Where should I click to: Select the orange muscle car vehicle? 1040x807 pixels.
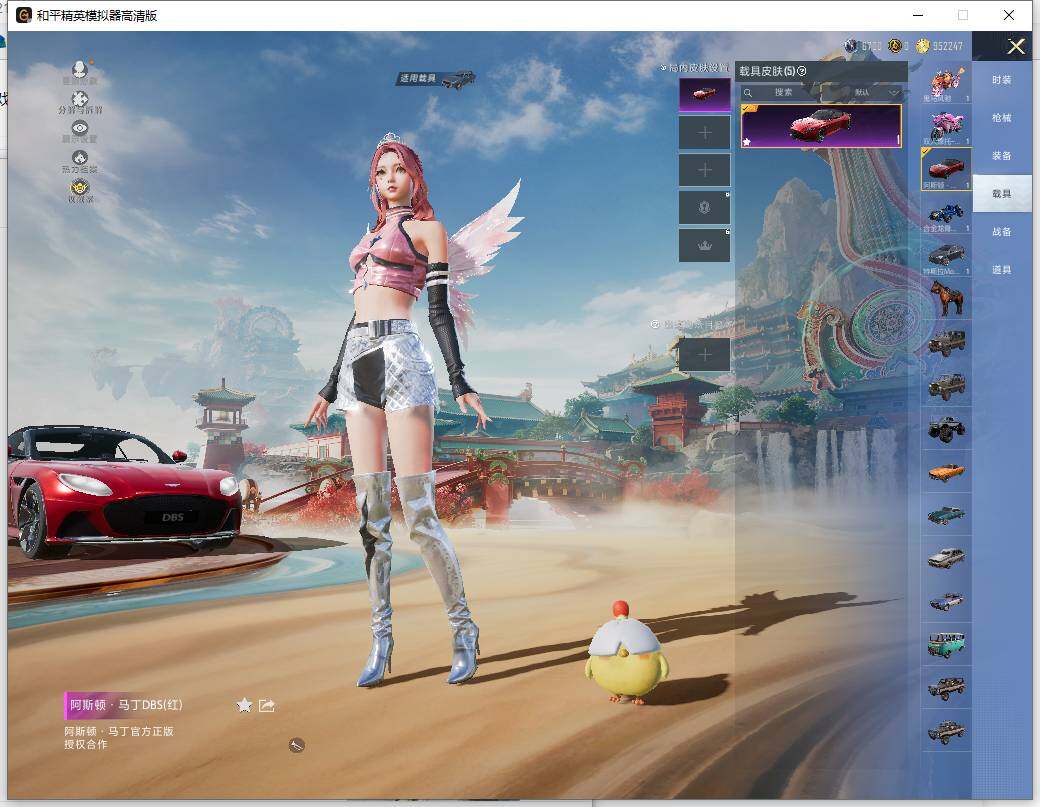click(946, 472)
